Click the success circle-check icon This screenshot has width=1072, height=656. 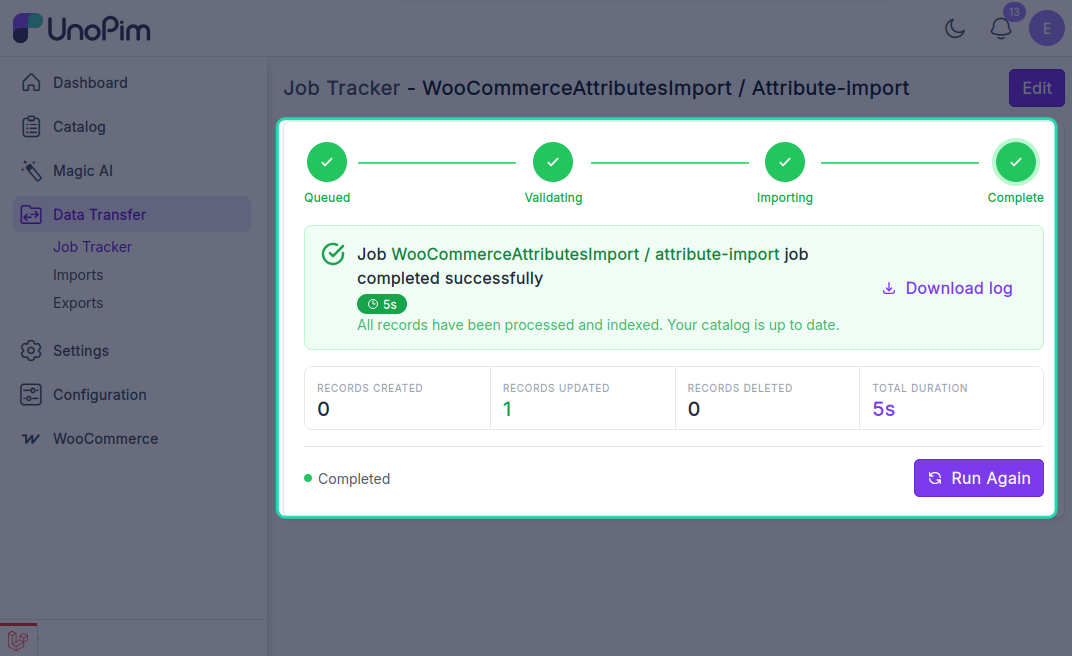pyautogui.click(x=333, y=254)
